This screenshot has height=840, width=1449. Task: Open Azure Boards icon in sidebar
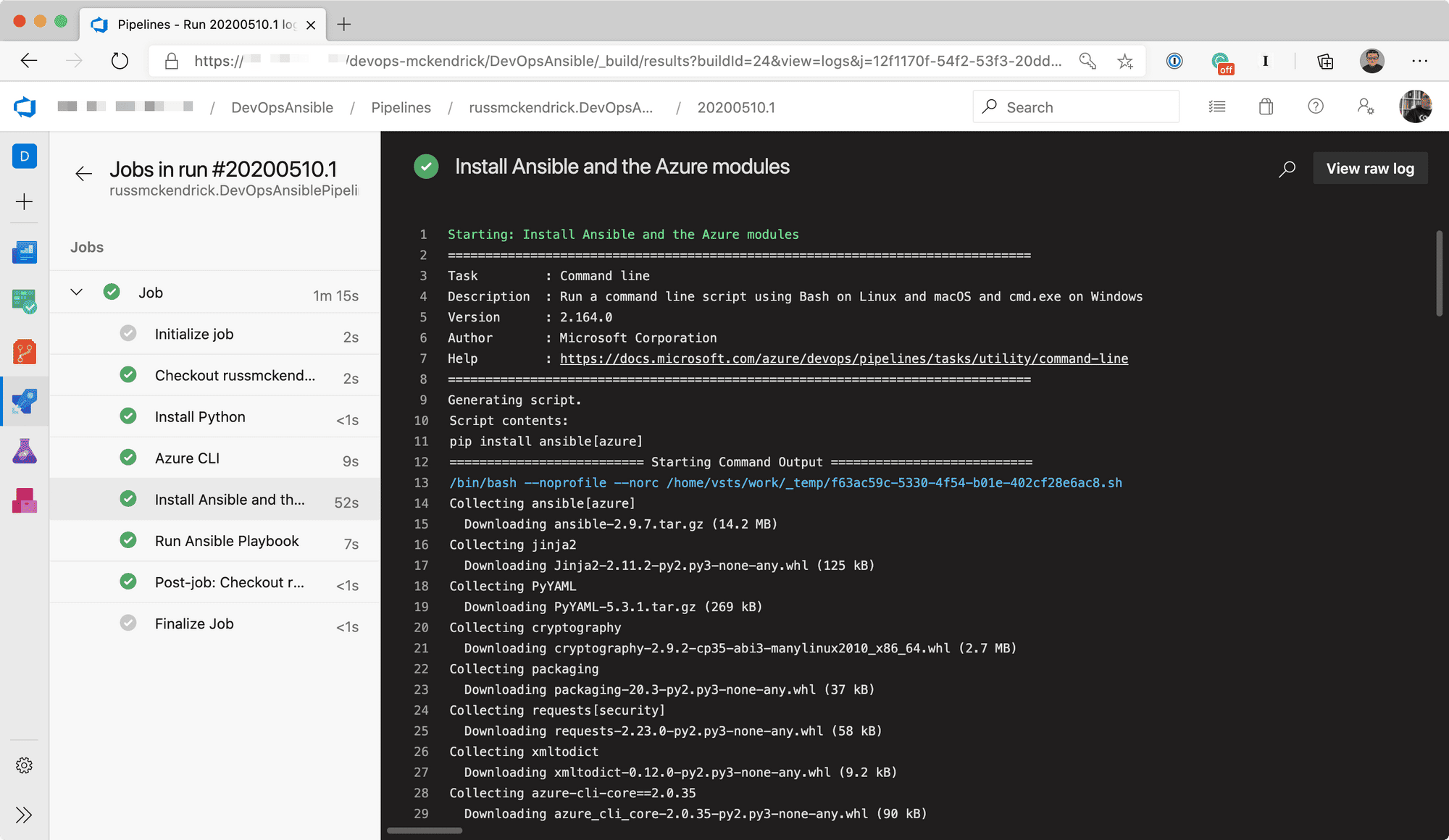coord(24,301)
